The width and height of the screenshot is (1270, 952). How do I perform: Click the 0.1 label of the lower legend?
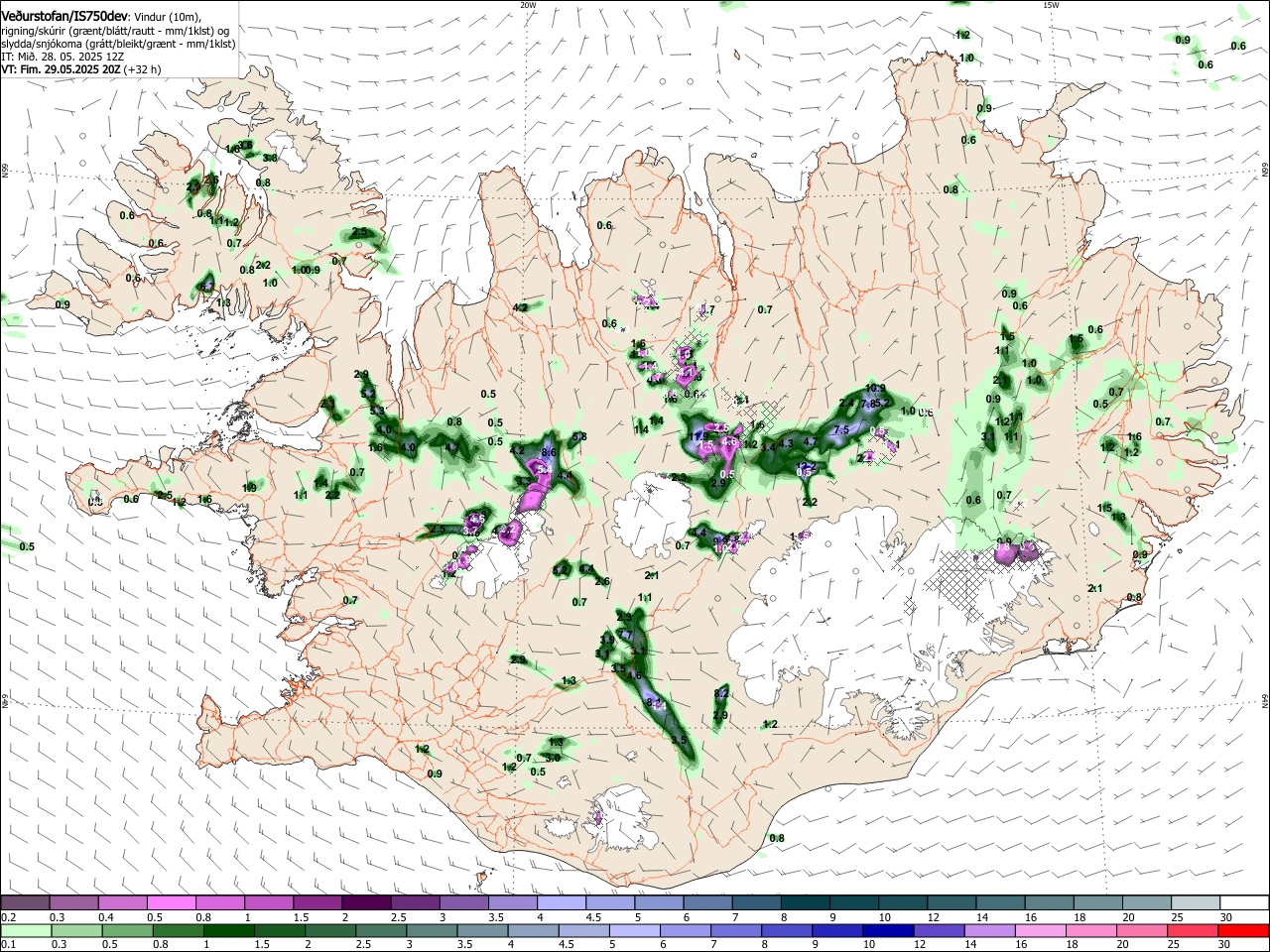pyautogui.click(x=8, y=945)
